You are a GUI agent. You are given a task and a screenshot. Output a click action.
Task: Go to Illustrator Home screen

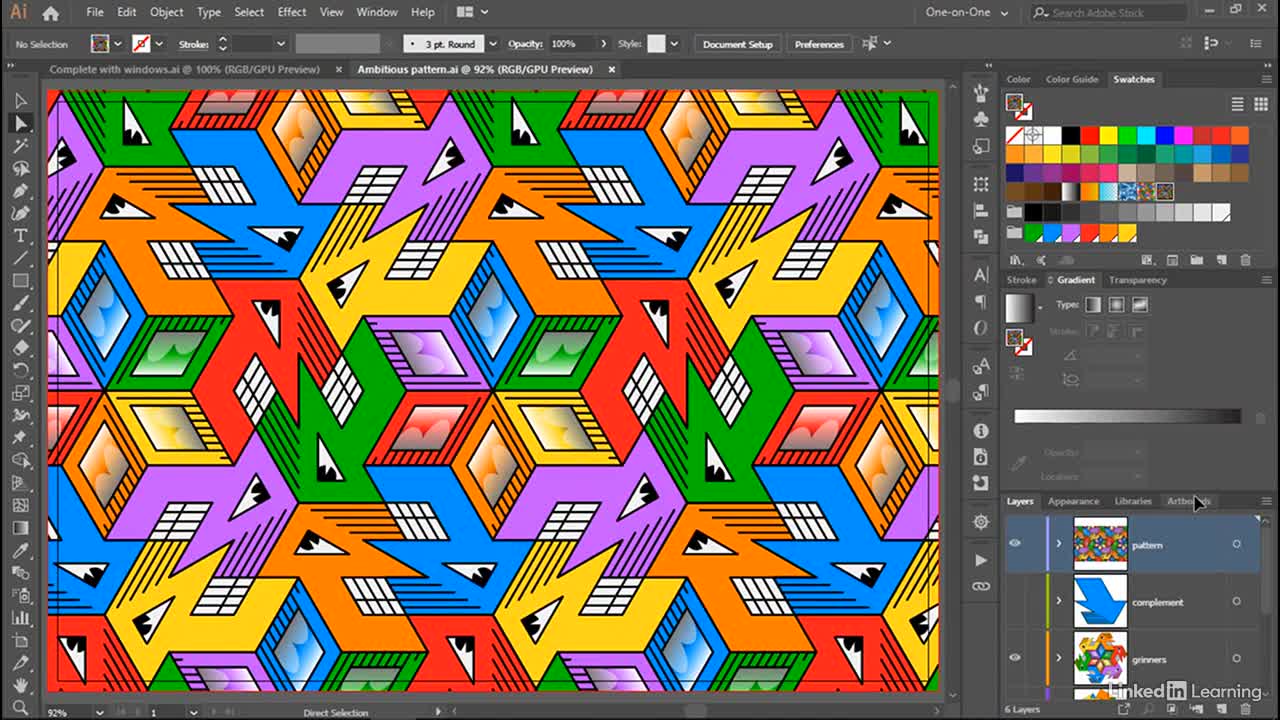51,13
